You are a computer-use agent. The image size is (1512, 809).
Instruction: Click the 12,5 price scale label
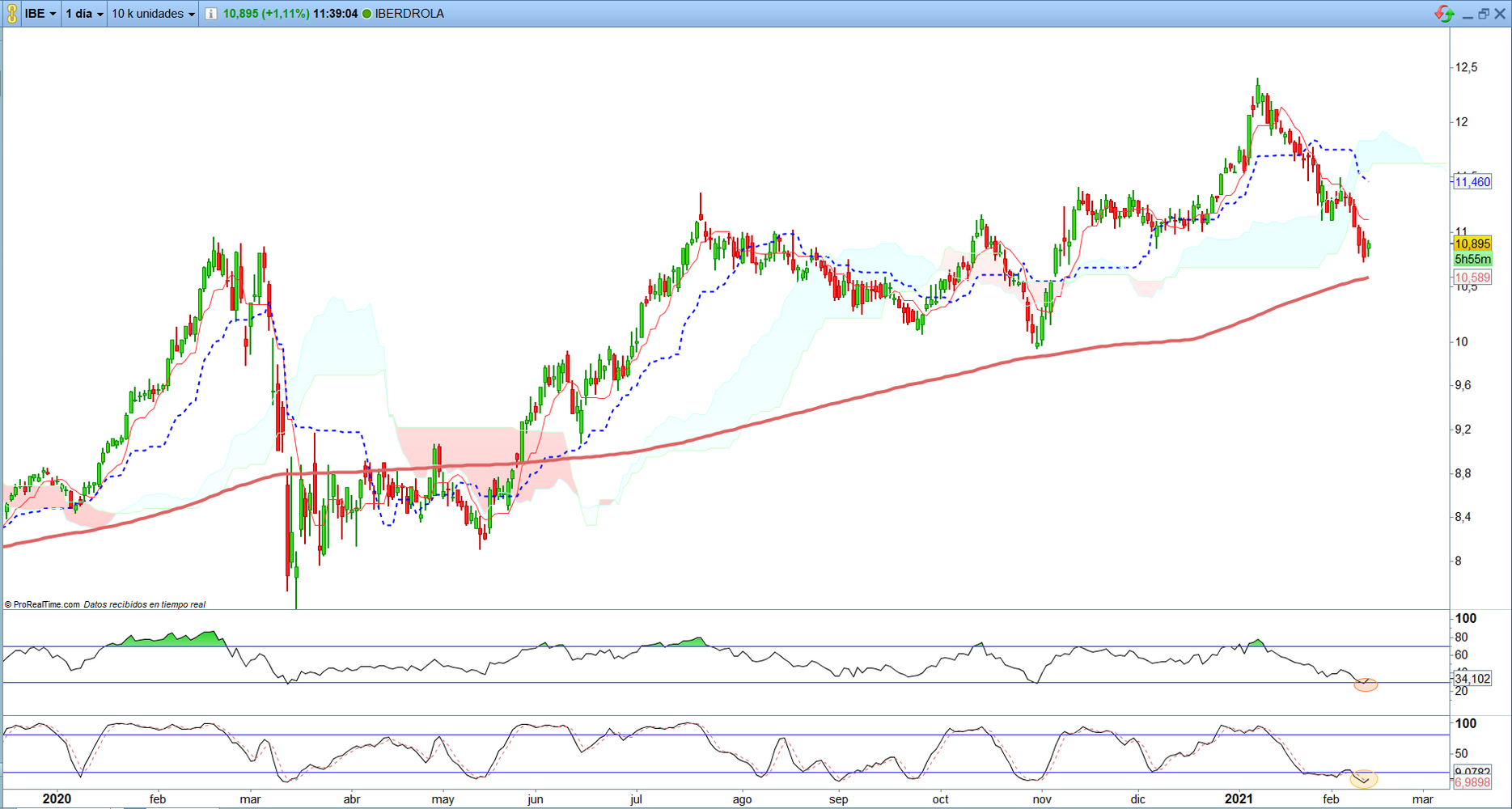[x=1467, y=67]
